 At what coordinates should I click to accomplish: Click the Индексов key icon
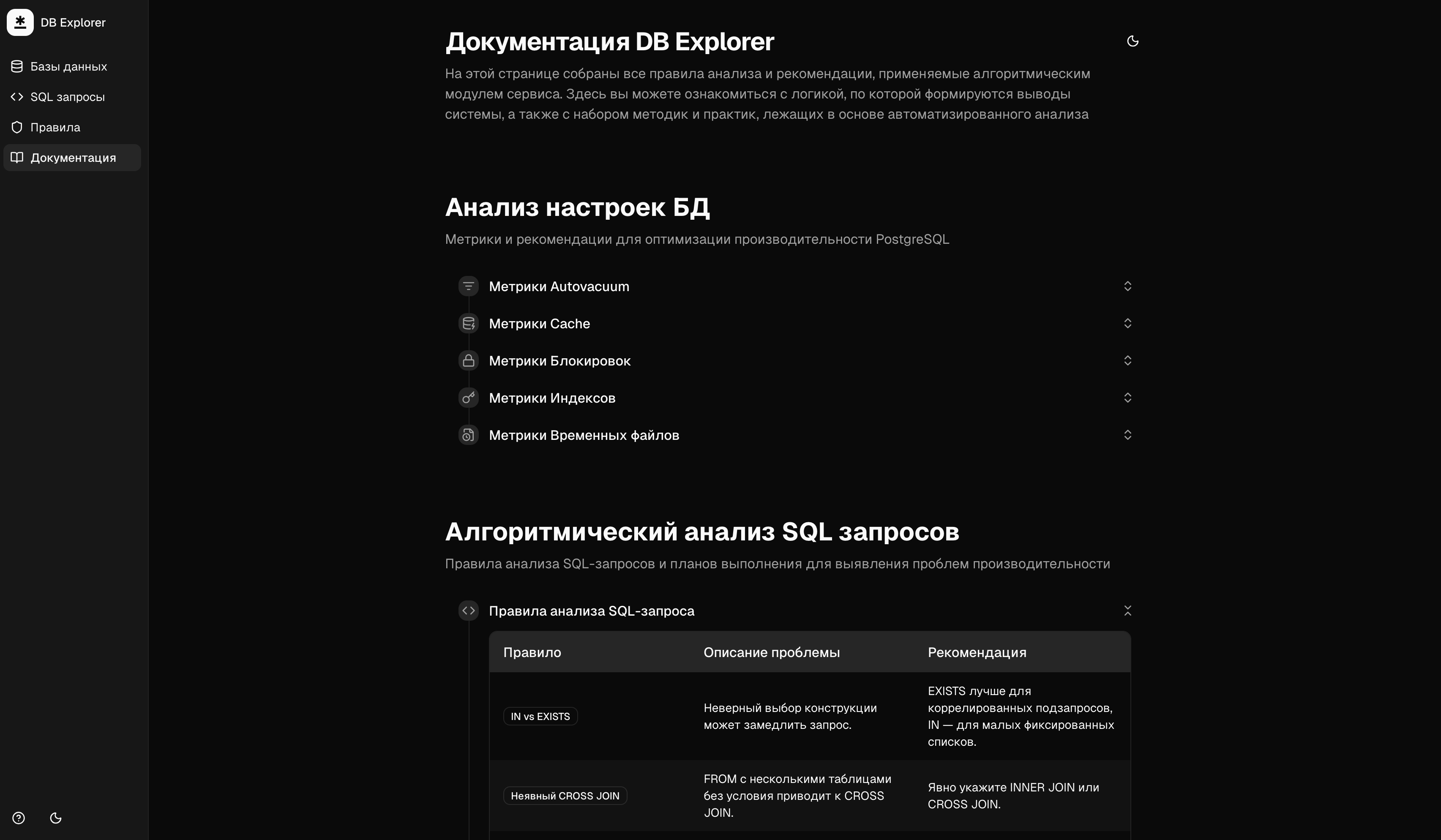pos(468,398)
